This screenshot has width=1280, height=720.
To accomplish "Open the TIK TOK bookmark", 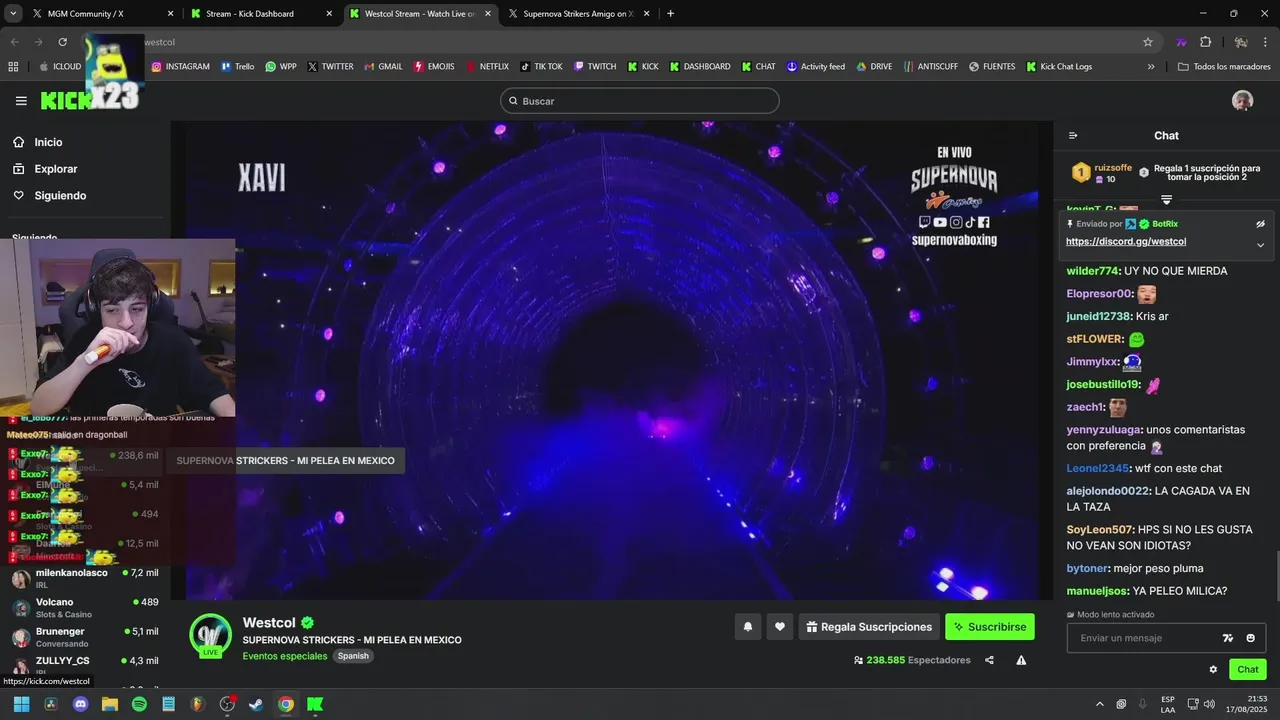I will pyautogui.click(x=541, y=67).
